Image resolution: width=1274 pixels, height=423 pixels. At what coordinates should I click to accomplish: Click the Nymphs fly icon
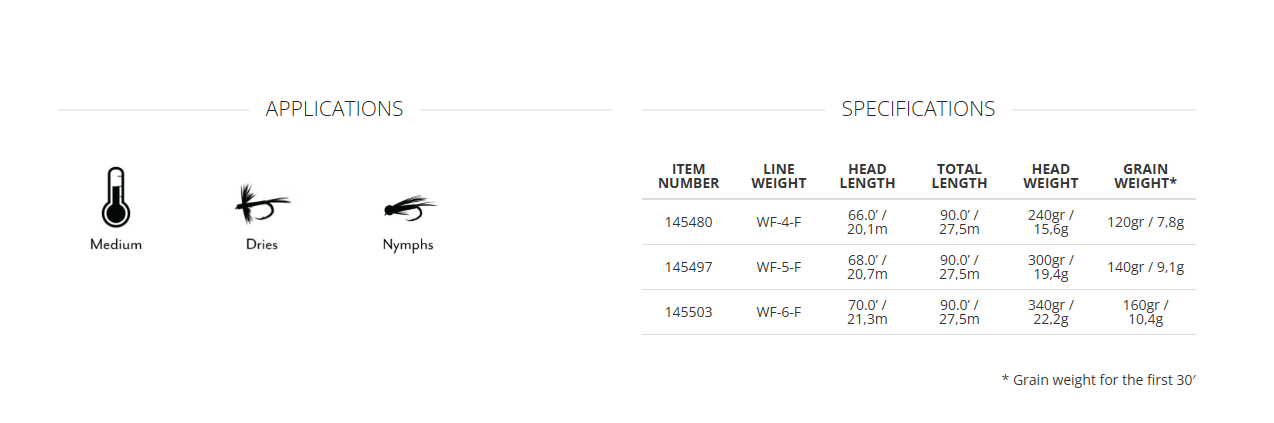click(x=408, y=208)
